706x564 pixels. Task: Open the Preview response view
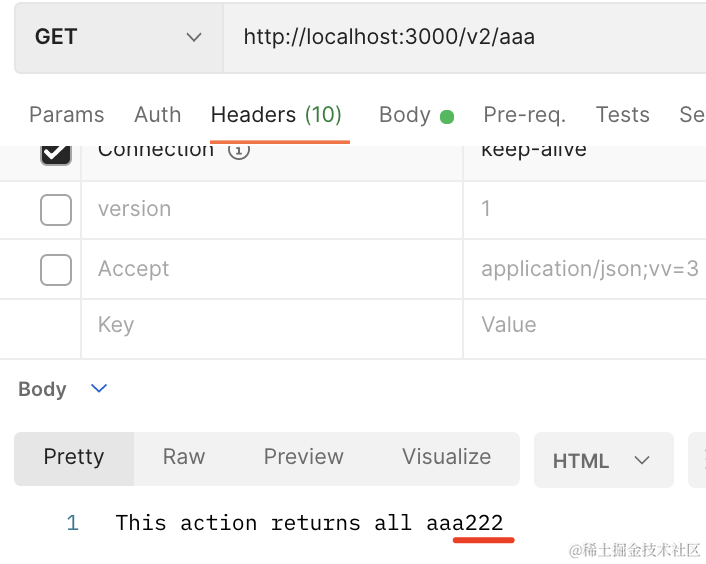[x=303, y=457]
